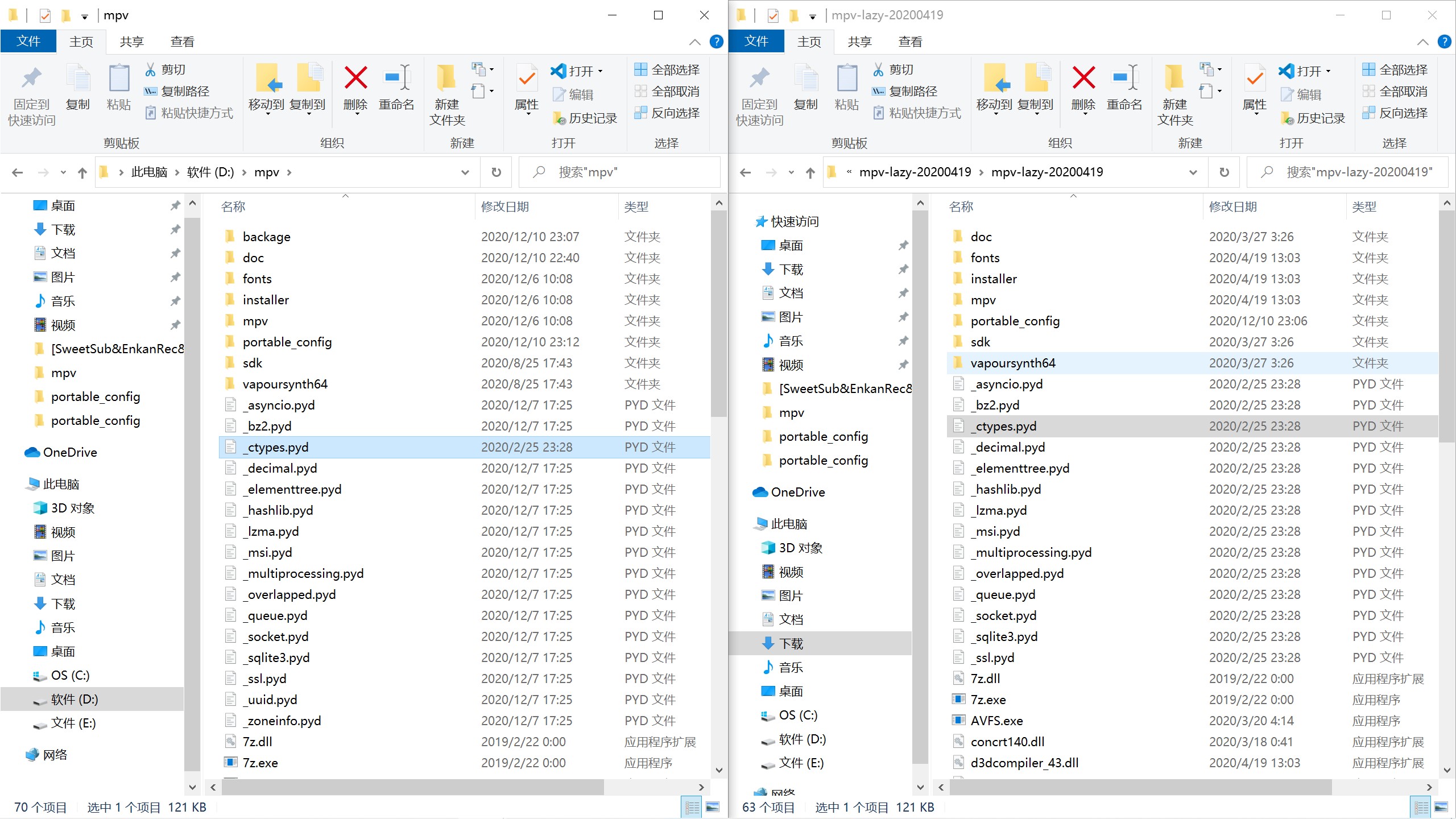Click 编辑 button in mpv window ribbon
The width and height of the screenshot is (1456, 819).
(573, 94)
